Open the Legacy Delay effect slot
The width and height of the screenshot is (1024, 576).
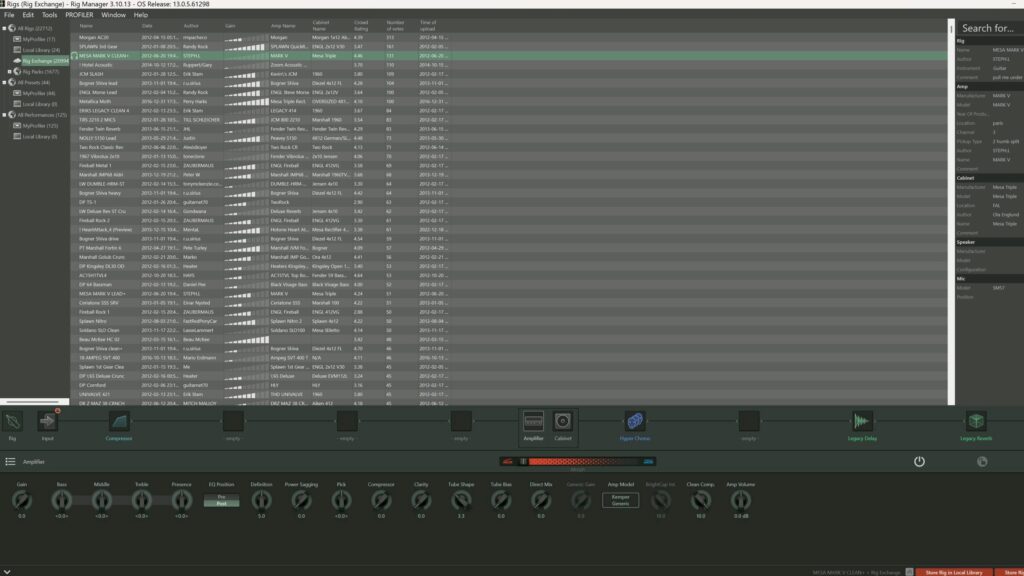(862, 422)
